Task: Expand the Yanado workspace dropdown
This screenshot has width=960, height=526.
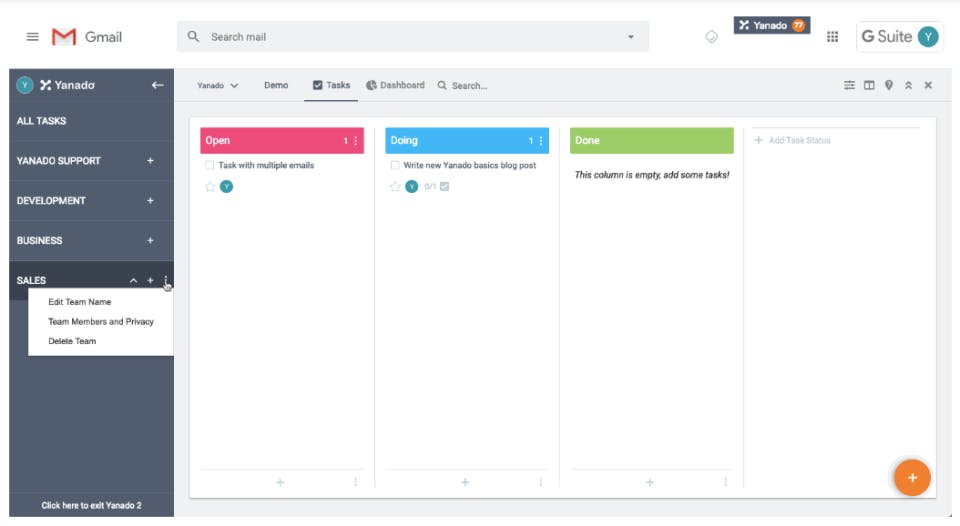Action: click(x=218, y=86)
